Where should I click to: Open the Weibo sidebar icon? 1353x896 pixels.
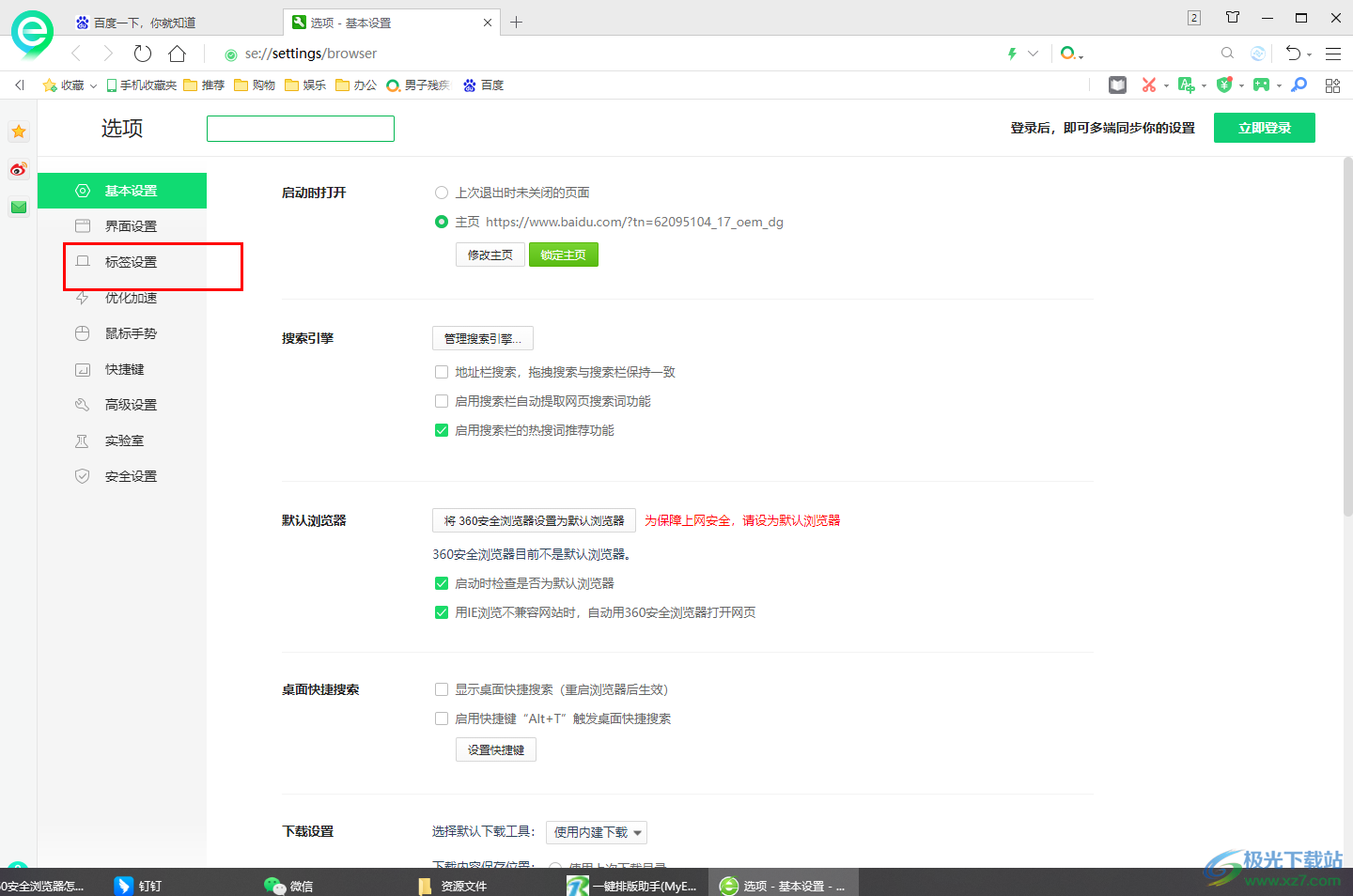click(x=19, y=170)
